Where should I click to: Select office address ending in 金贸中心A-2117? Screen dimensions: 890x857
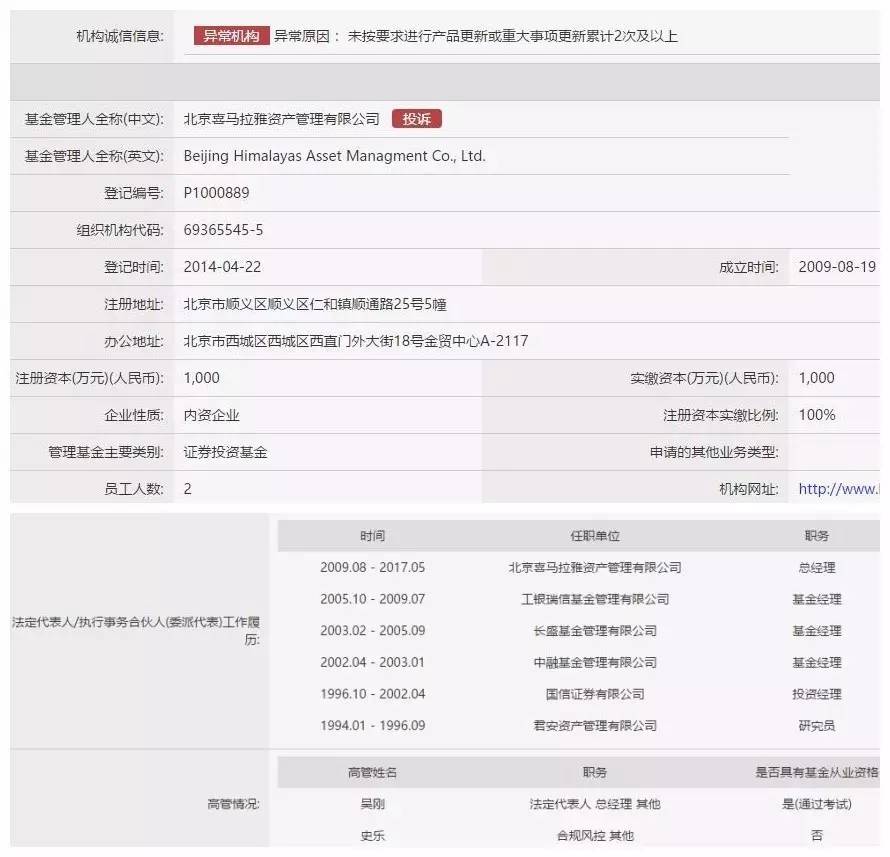coord(356,341)
